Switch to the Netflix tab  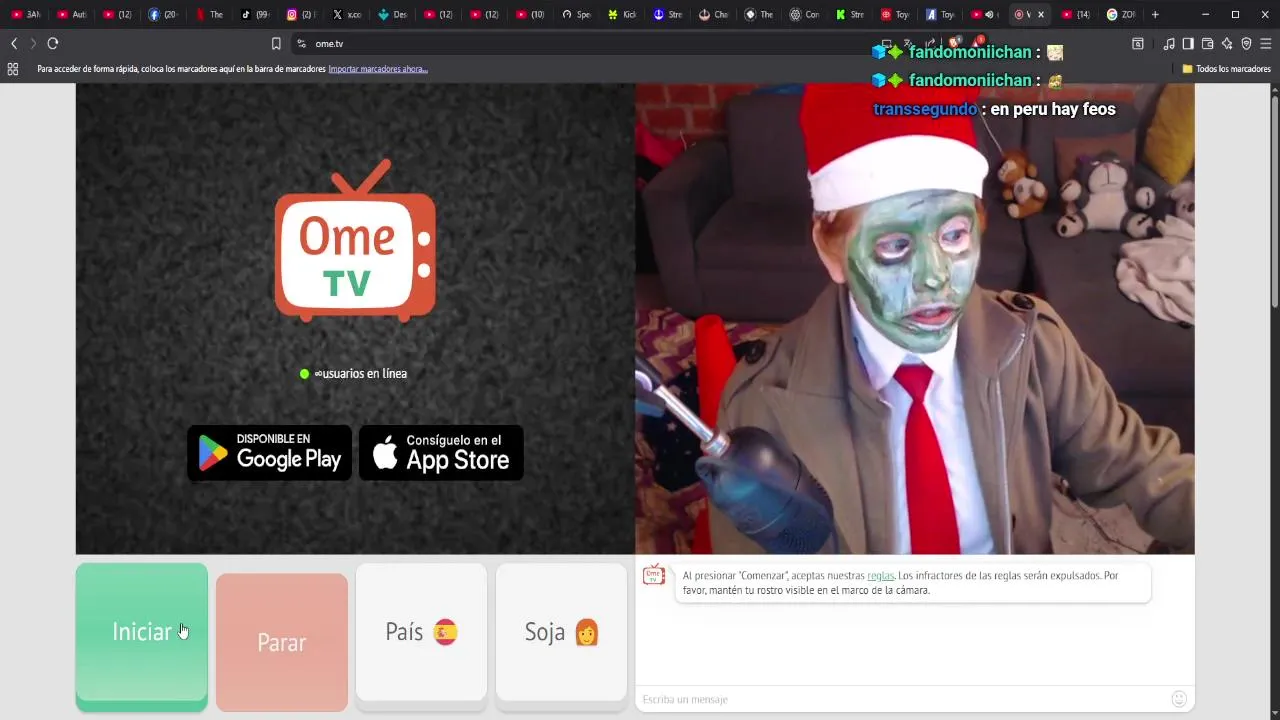pyautogui.click(x=210, y=14)
